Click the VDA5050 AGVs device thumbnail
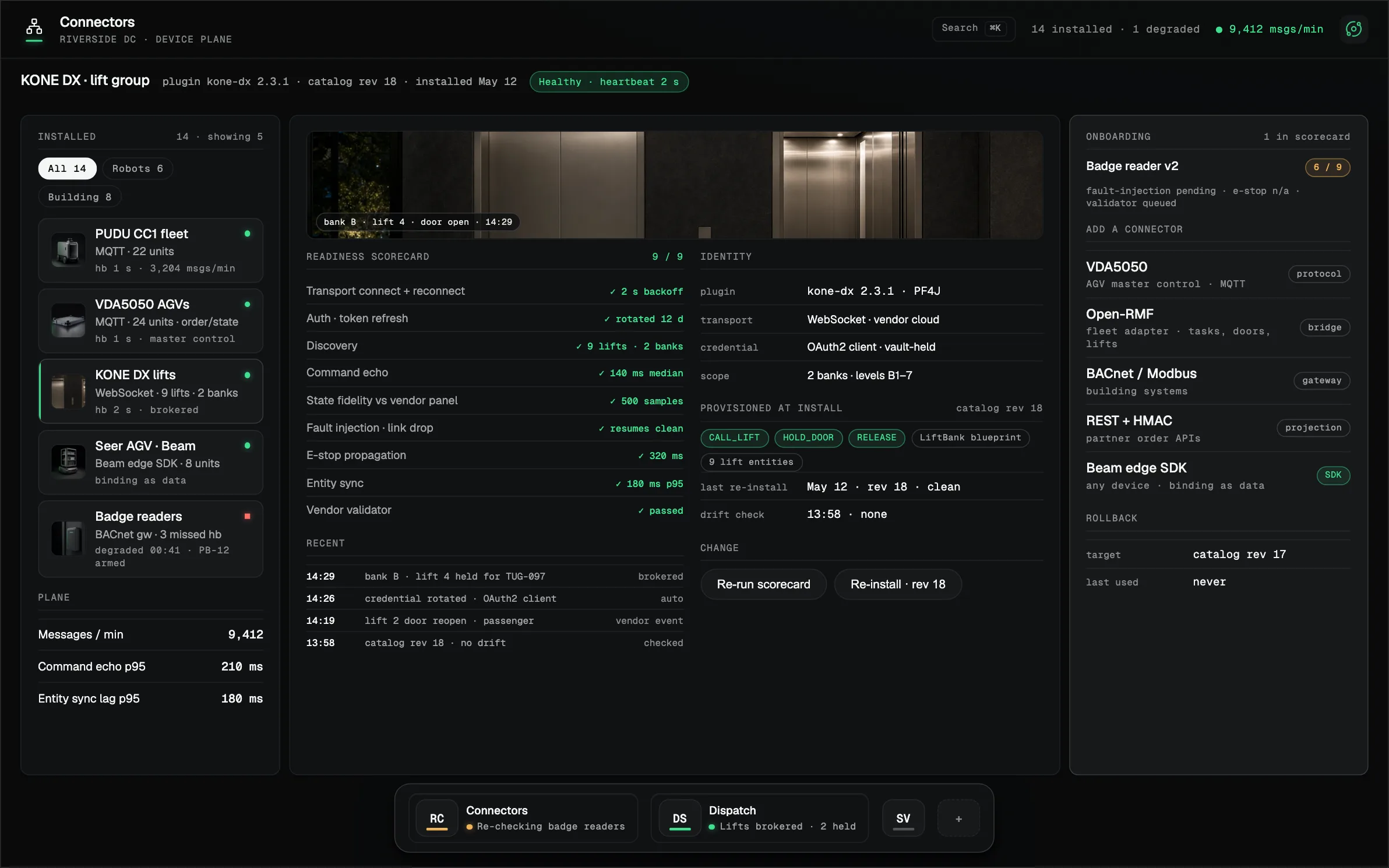Viewport: 1389px width, 868px height. (x=68, y=321)
